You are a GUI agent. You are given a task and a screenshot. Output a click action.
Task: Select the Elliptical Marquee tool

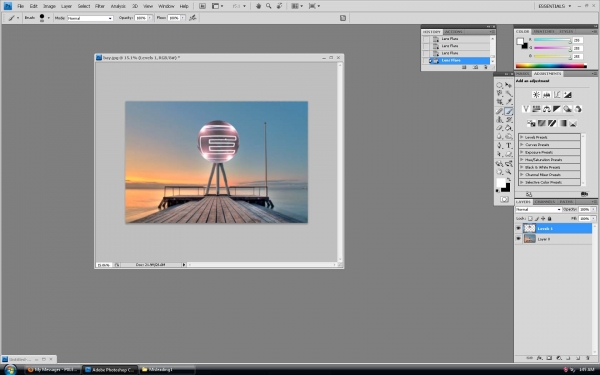click(x=499, y=85)
